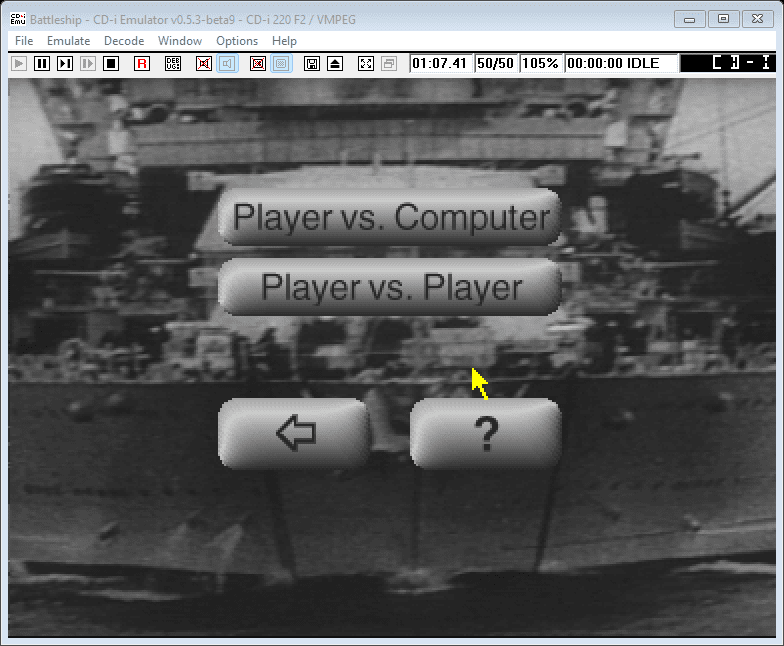Open the File menu
Image resolution: width=784 pixels, height=646 pixels.
coord(24,41)
